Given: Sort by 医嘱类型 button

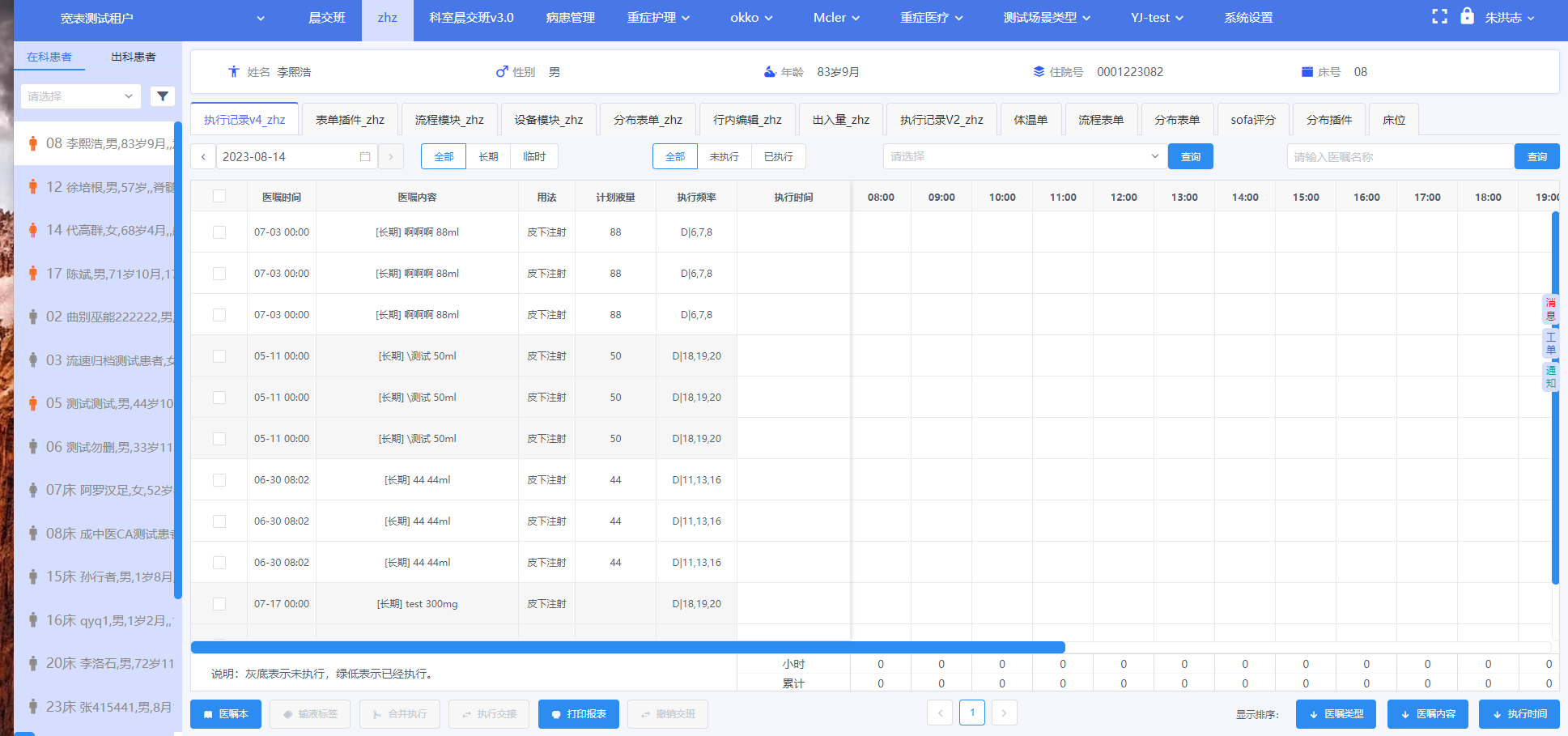Looking at the screenshot, I should [x=1336, y=714].
